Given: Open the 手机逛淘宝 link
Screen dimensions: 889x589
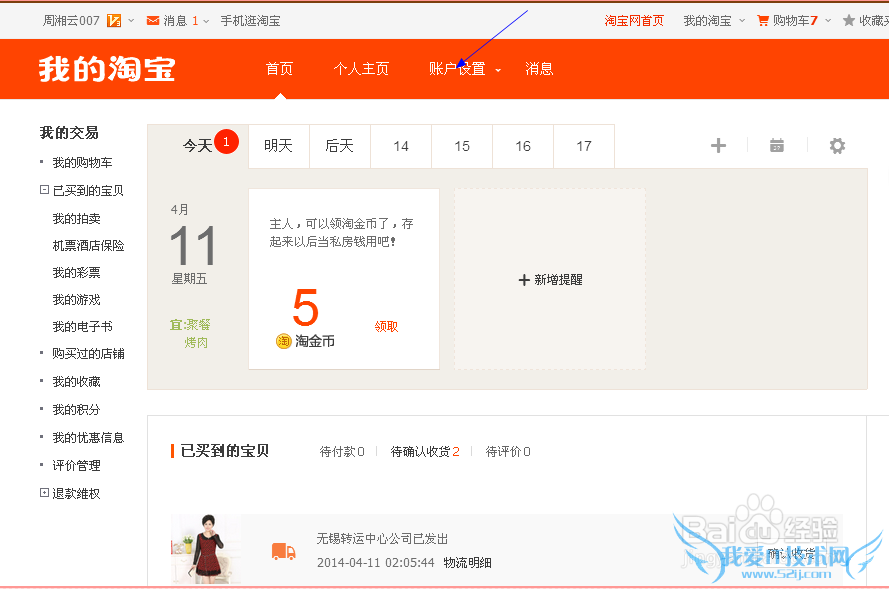Looking at the screenshot, I should click(250, 21).
